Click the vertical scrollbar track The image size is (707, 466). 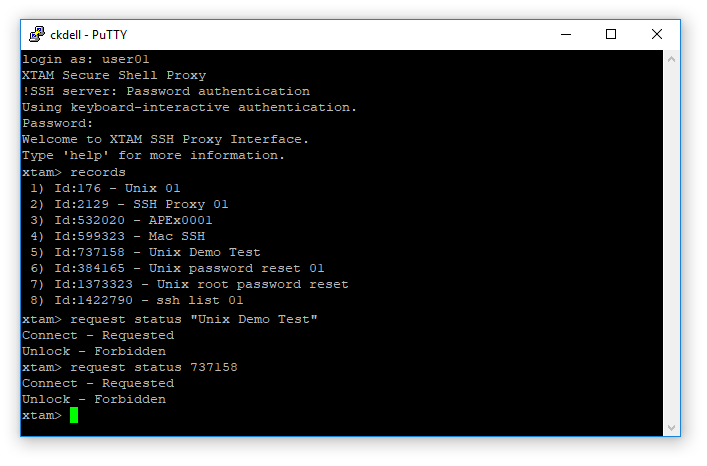(x=672, y=240)
